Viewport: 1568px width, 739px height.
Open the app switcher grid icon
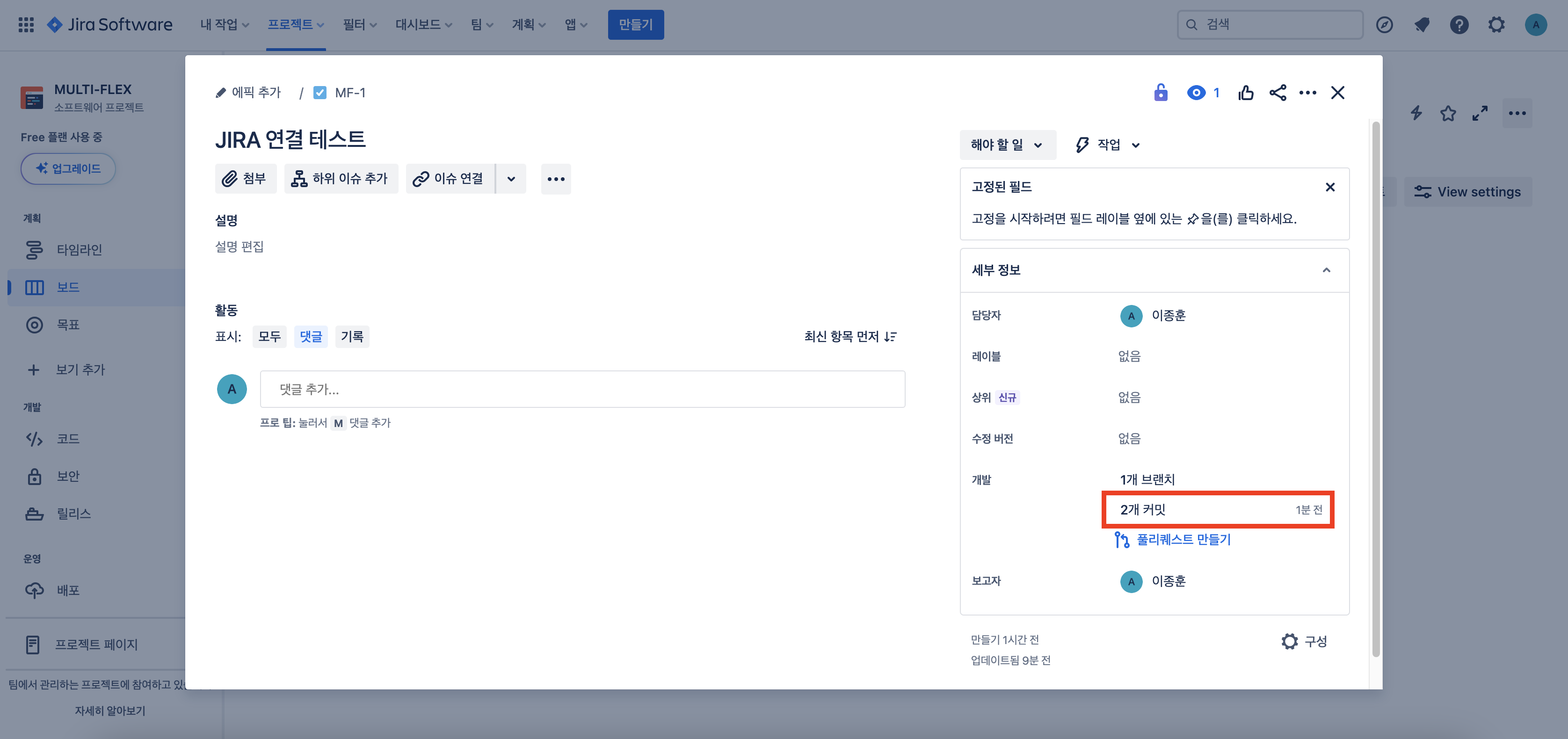(x=26, y=25)
